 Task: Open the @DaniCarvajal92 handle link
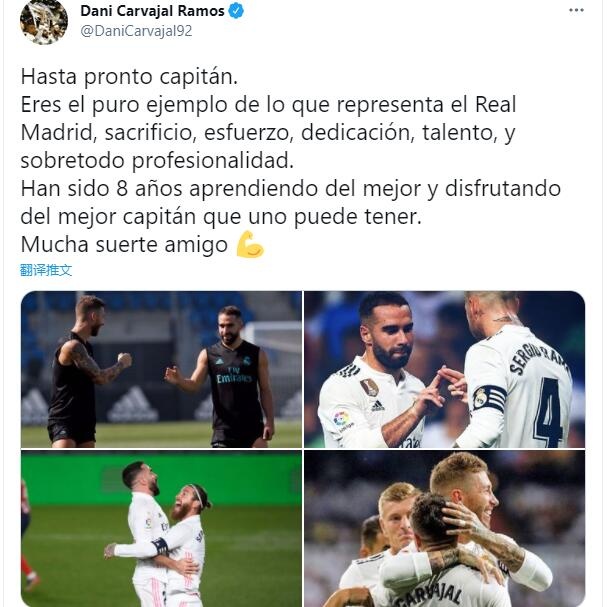136,31
